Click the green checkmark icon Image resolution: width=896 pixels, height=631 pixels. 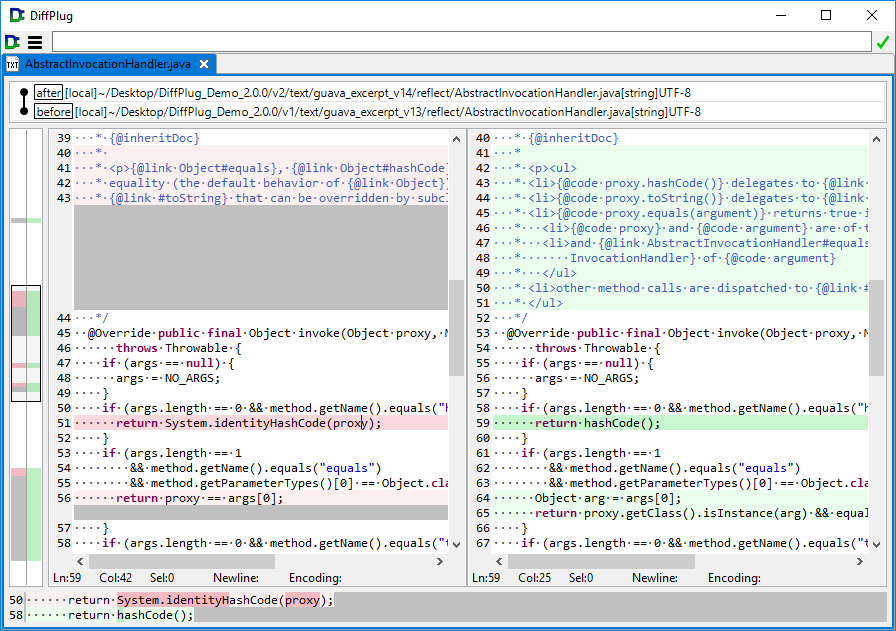click(883, 42)
